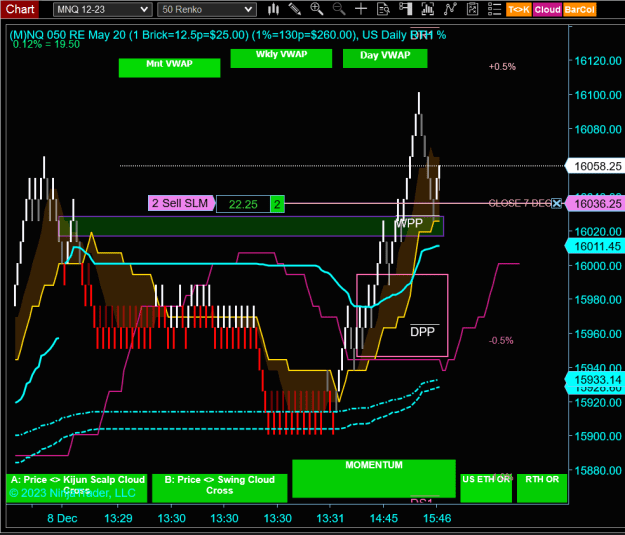Click the 14:45 time axis label
The image size is (625, 535).
click(x=383, y=518)
